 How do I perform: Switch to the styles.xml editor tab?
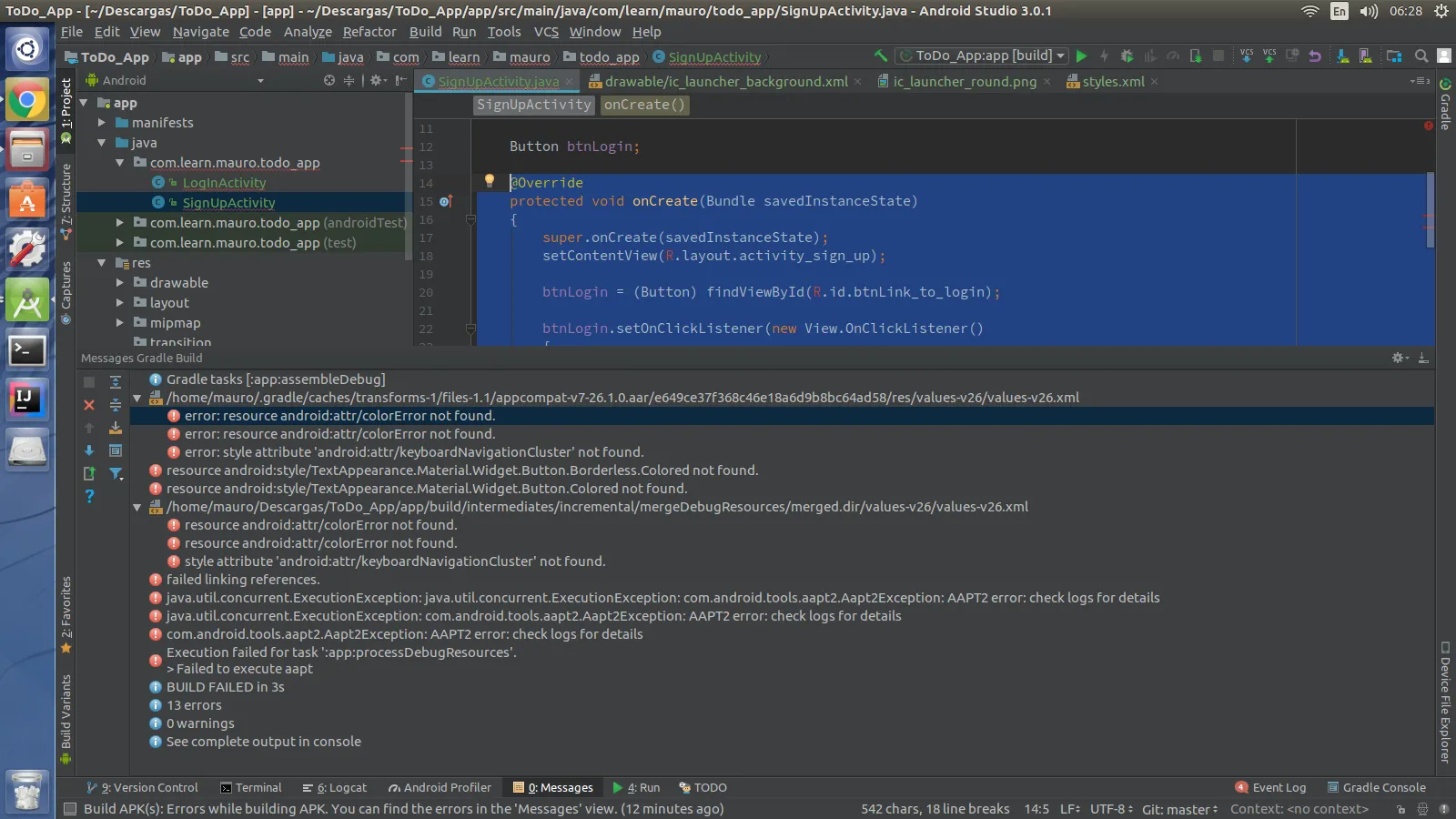click(x=1112, y=81)
